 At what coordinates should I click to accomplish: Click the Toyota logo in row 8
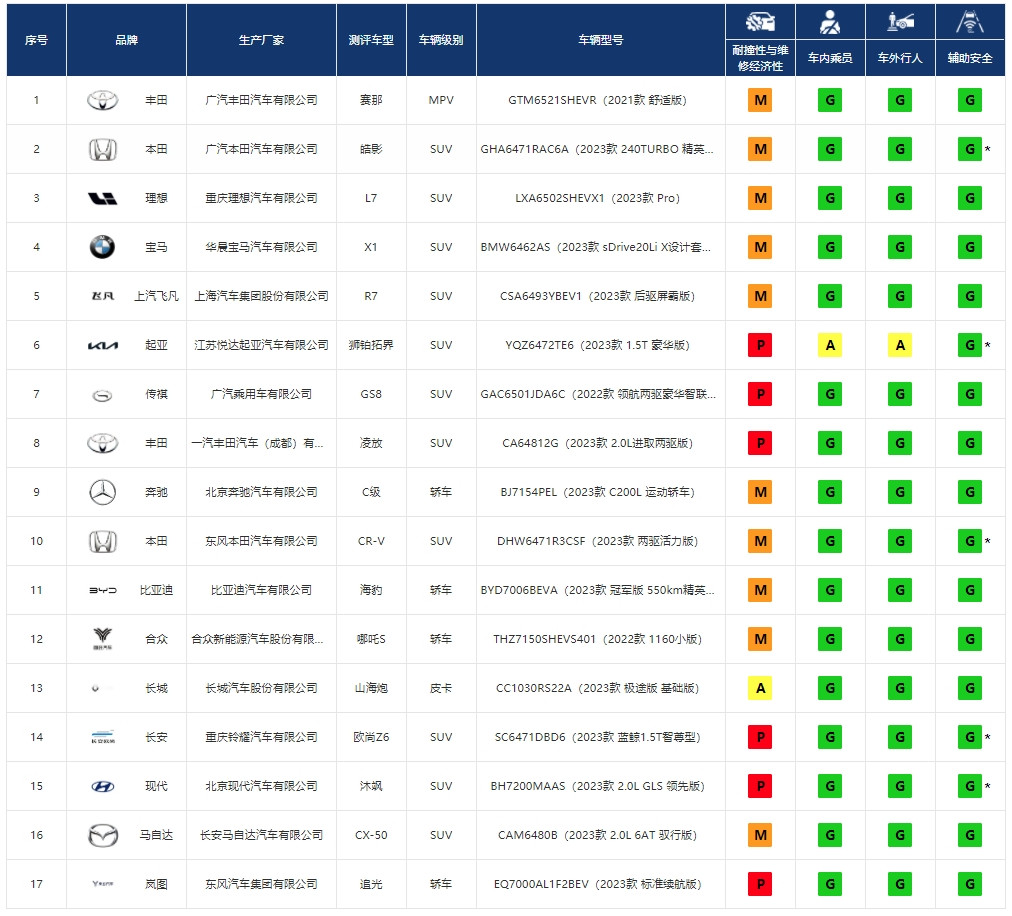pos(103,443)
